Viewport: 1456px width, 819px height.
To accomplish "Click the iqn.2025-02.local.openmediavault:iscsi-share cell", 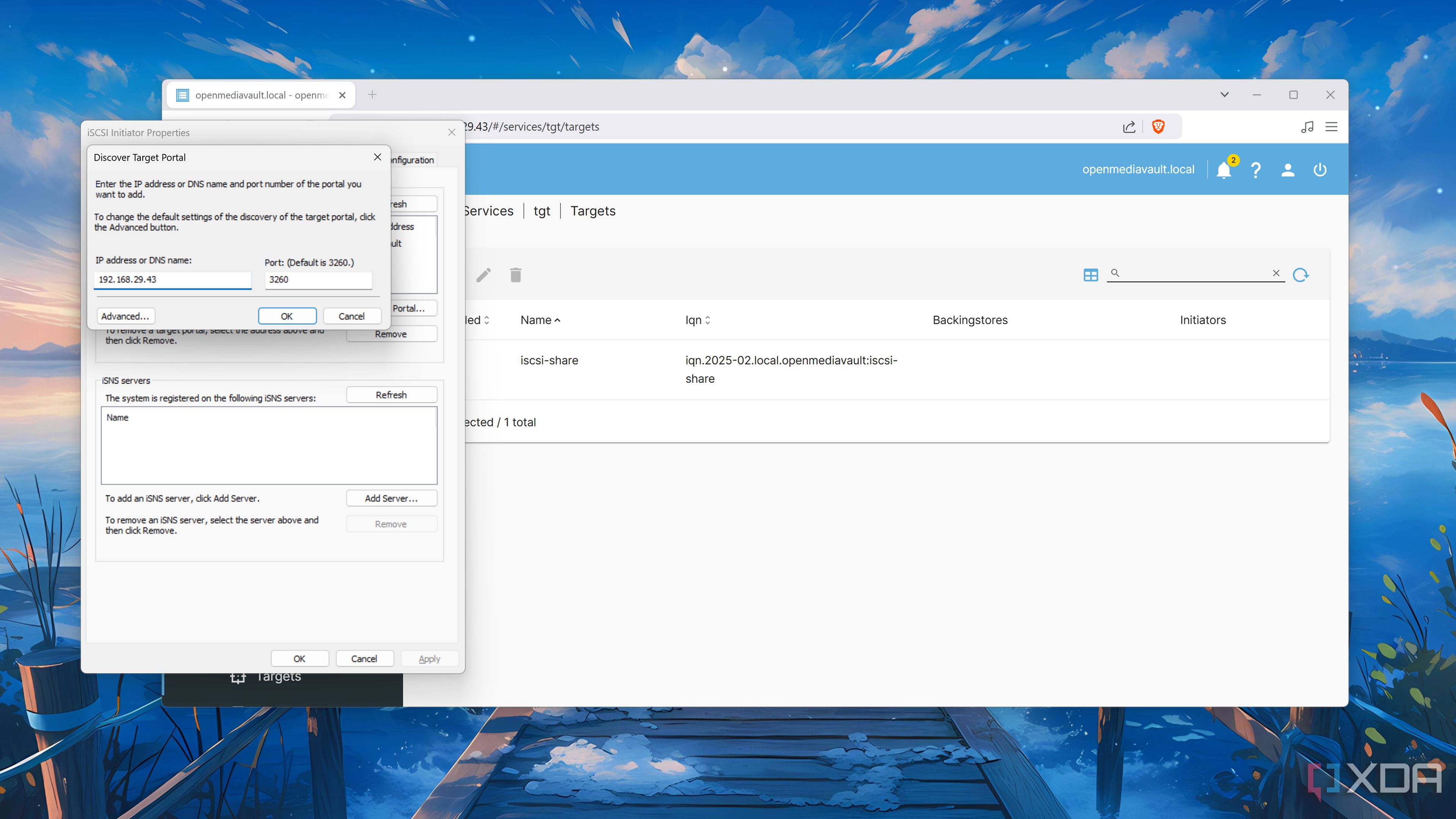I will [791, 370].
